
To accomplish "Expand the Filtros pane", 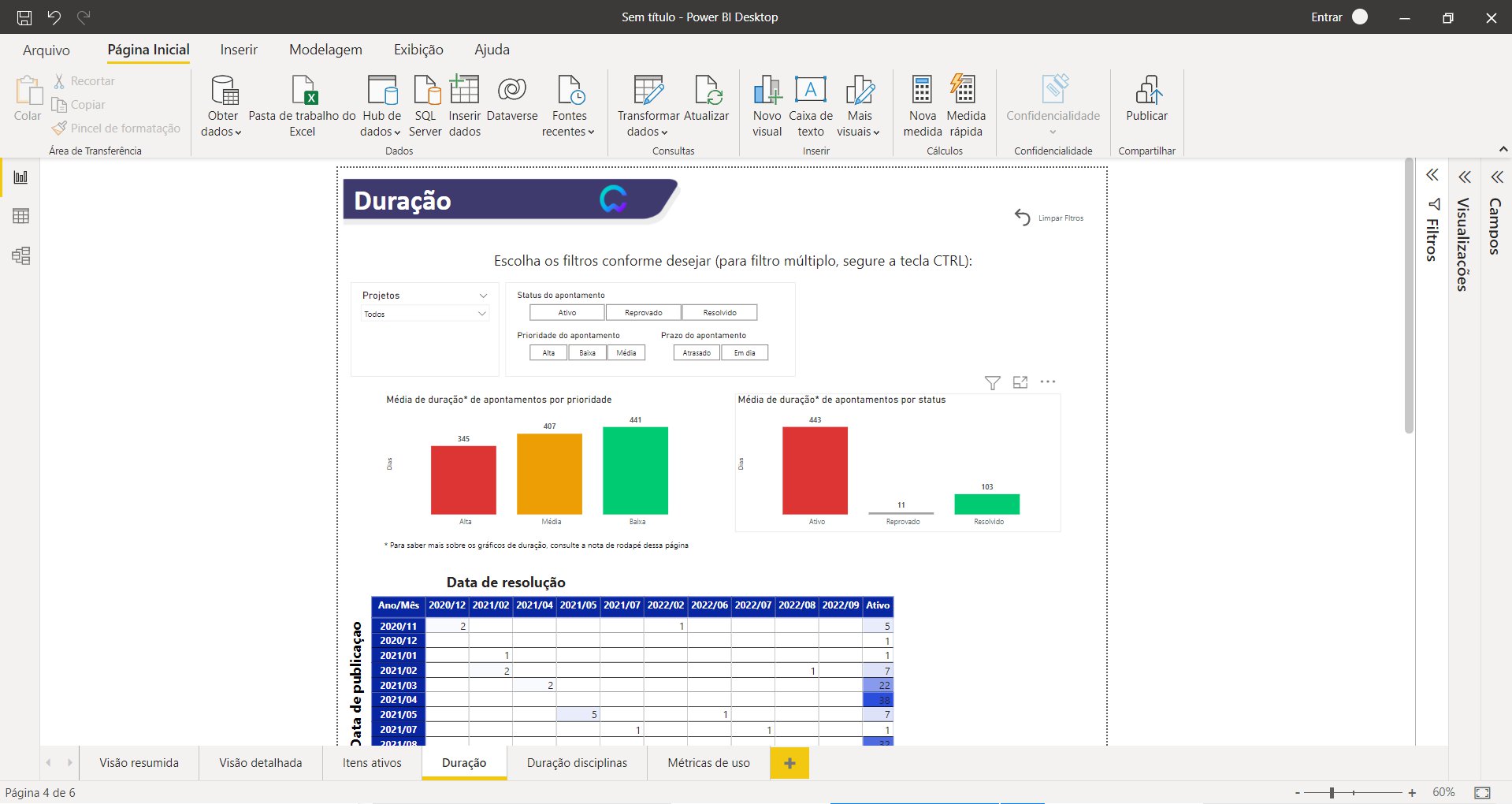I will (1432, 175).
